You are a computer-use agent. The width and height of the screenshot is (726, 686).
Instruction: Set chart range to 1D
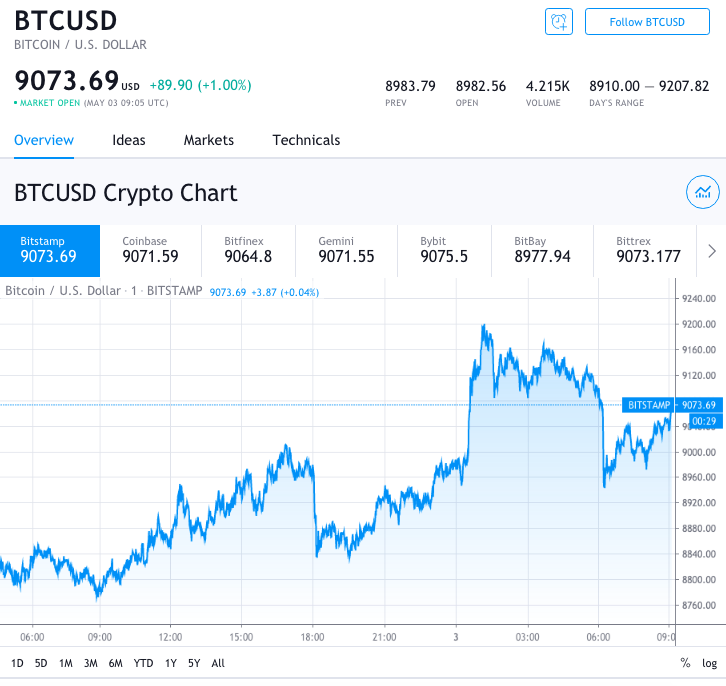coord(17,663)
